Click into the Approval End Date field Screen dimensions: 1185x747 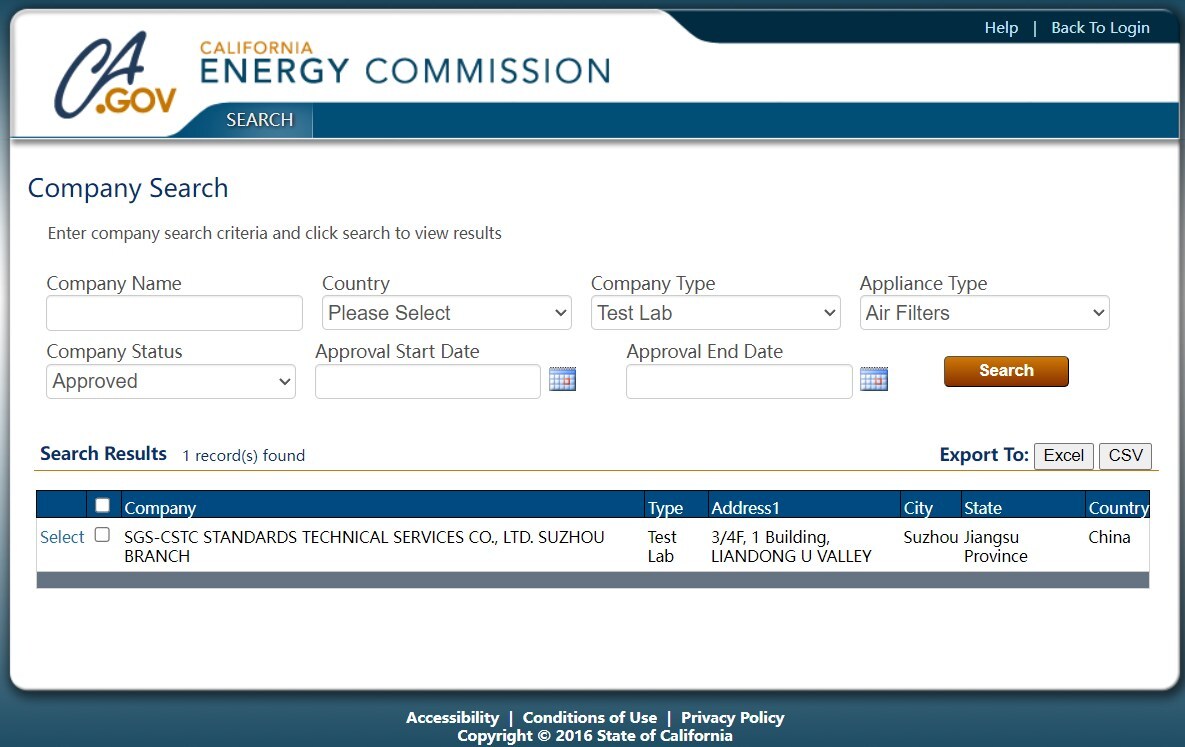[739, 381]
